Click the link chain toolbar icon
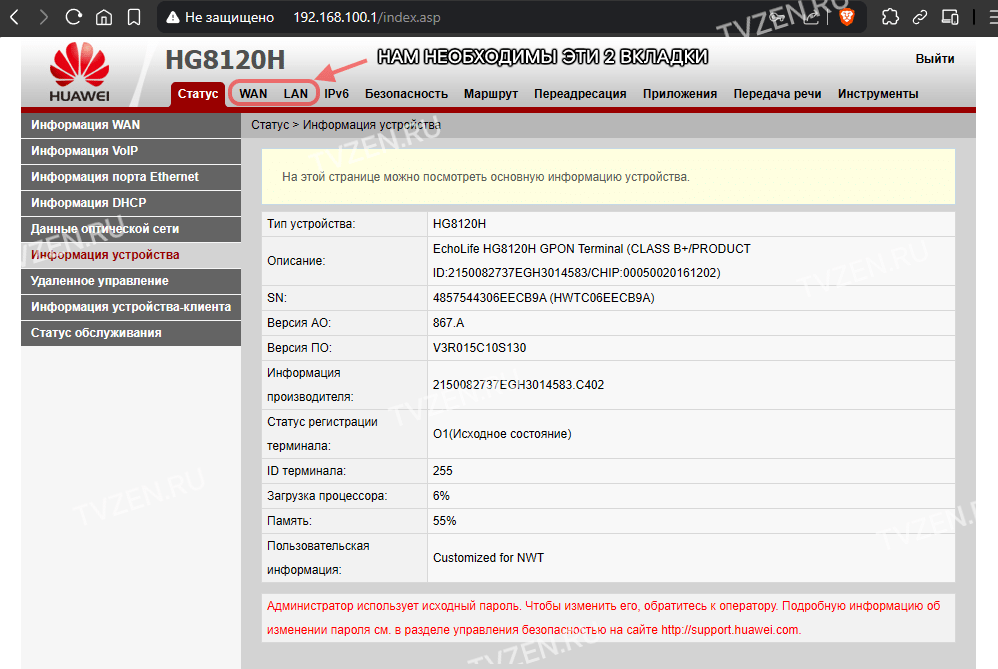Viewport: 998px width, 669px height. coord(920,17)
